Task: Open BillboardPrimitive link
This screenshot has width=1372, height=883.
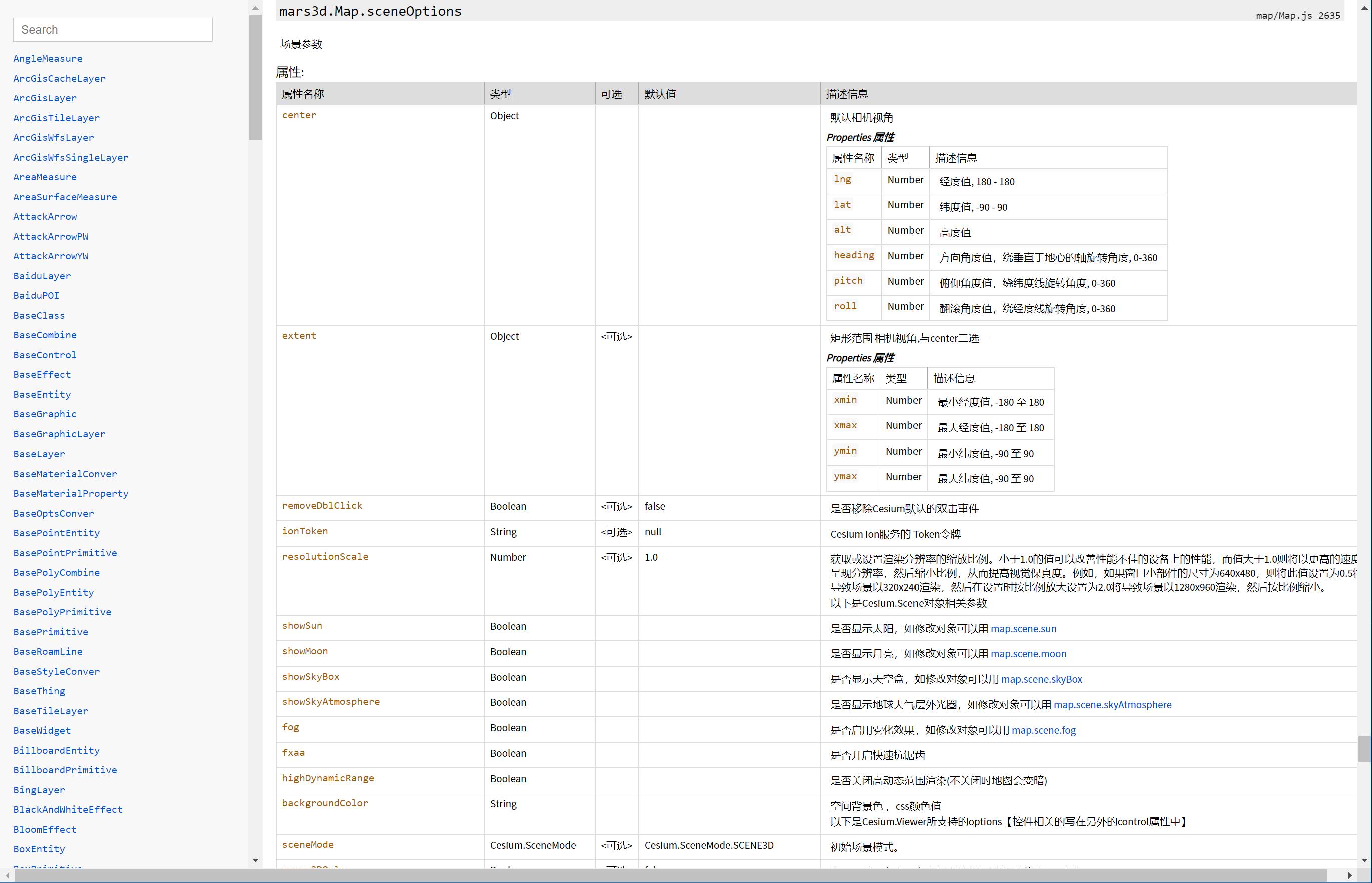Action: [65, 770]
